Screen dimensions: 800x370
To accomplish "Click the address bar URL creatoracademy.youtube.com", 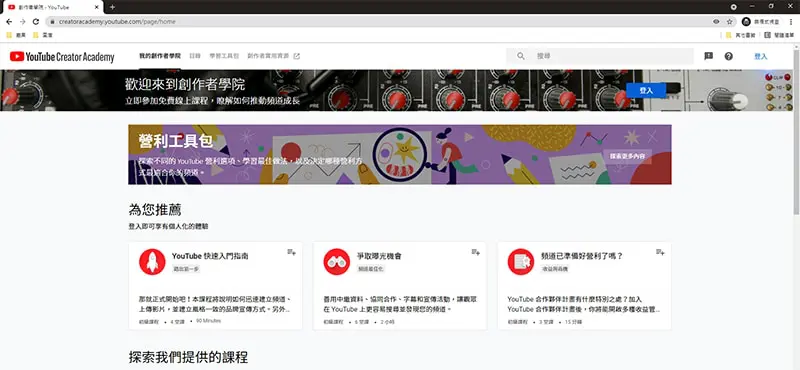I will coord(117,22).
